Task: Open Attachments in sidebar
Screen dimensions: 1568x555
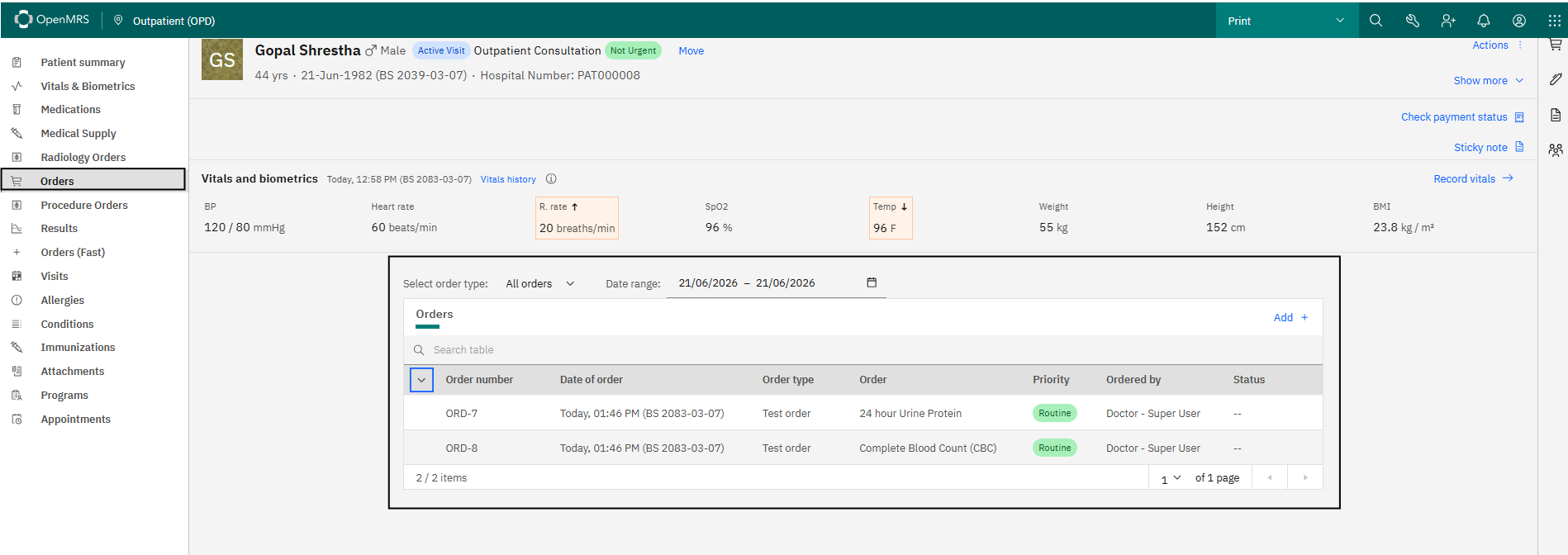Action: tap(73, 372)
